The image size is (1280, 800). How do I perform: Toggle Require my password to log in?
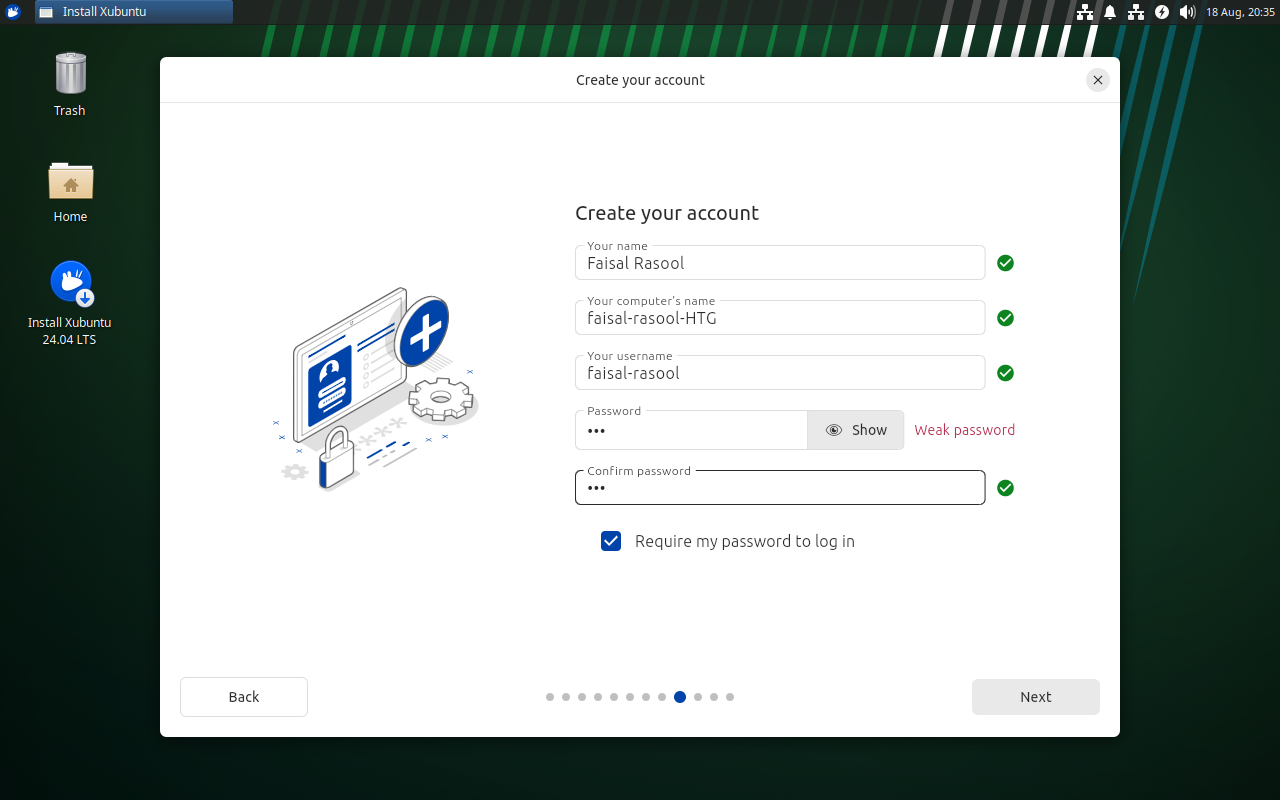[611, 541]
